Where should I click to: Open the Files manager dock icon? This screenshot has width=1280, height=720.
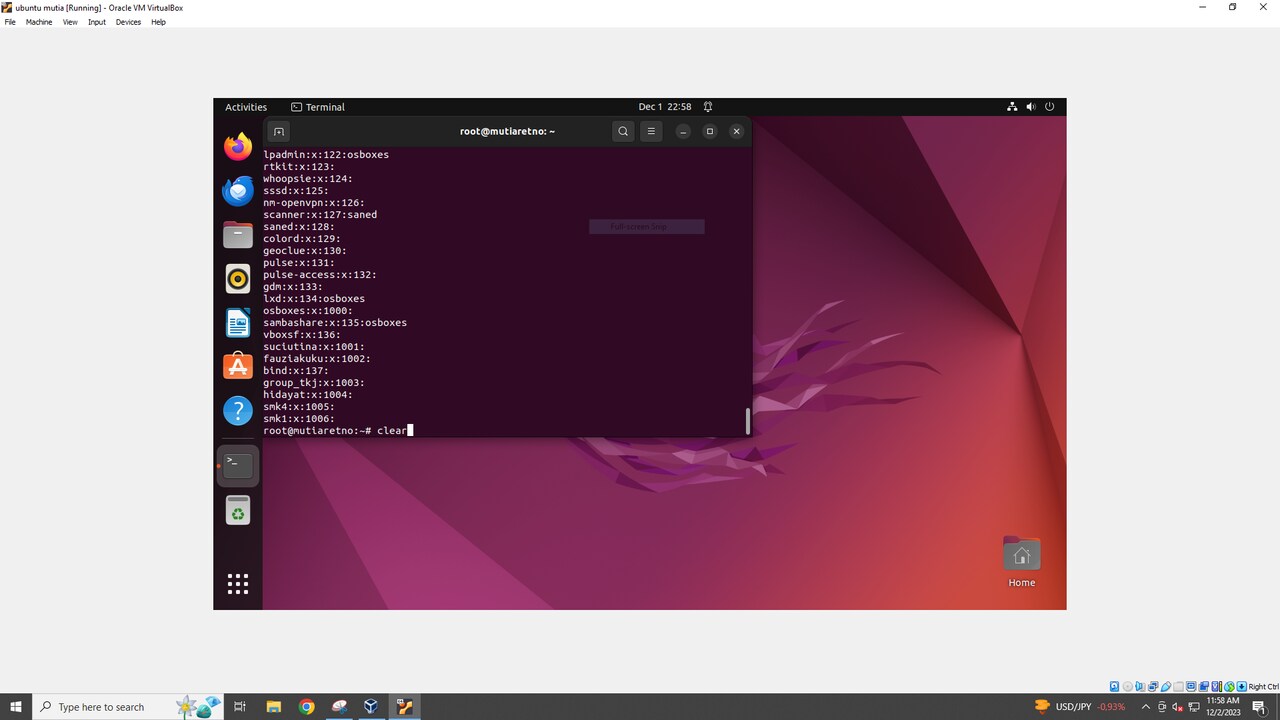pos(238,235)
